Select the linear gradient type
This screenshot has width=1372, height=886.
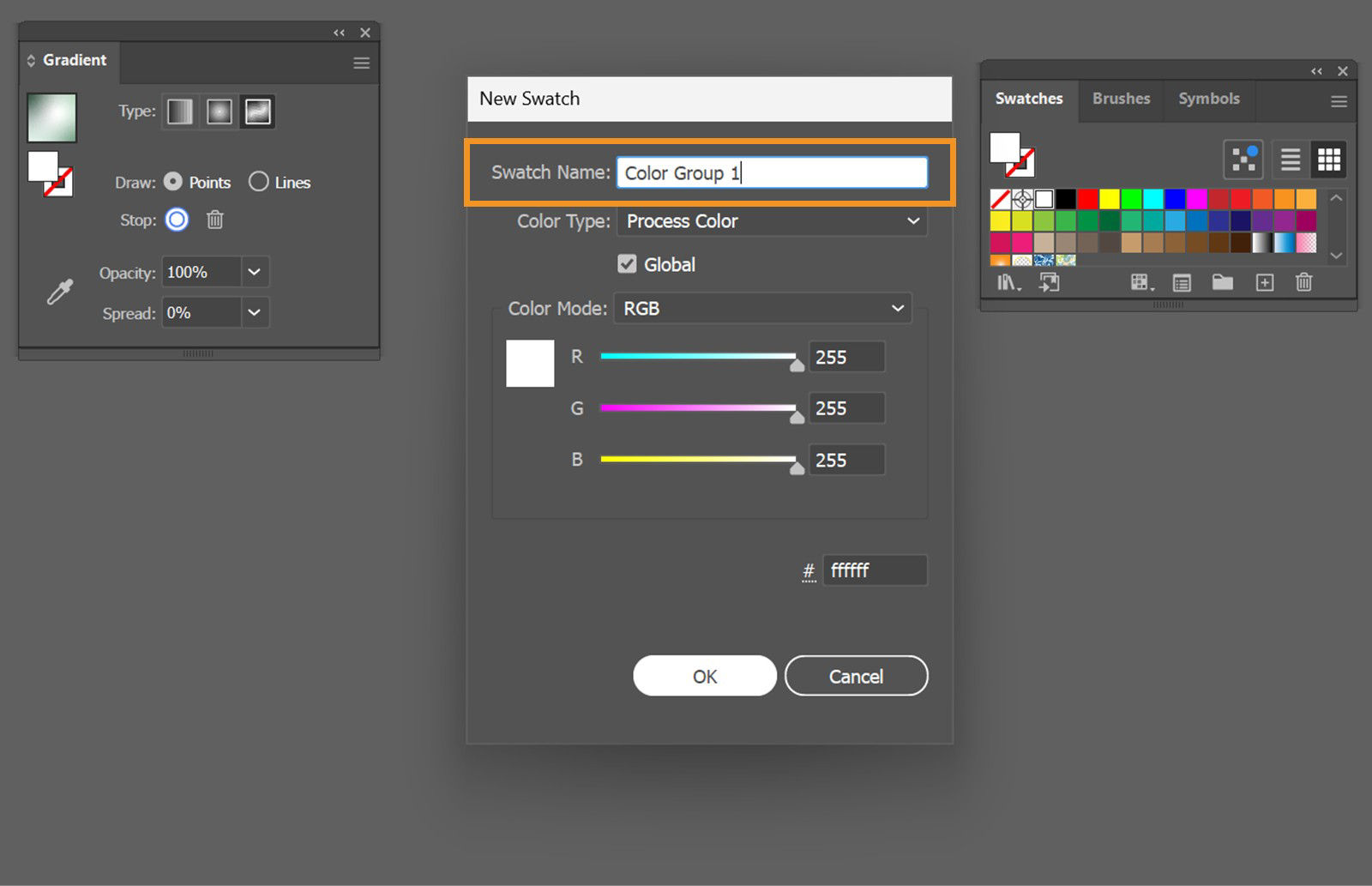tap(179, 111)
